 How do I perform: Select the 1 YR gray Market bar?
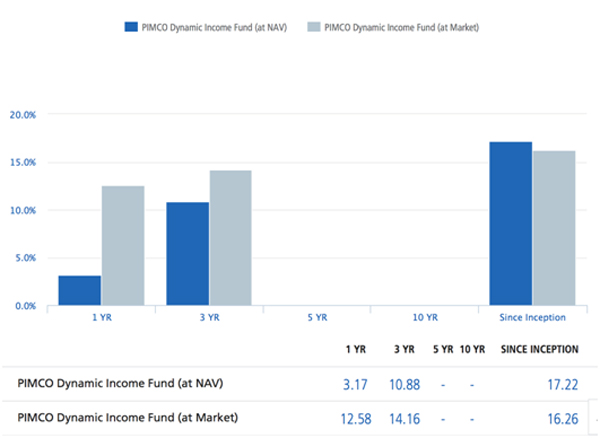tap(123, 246)
